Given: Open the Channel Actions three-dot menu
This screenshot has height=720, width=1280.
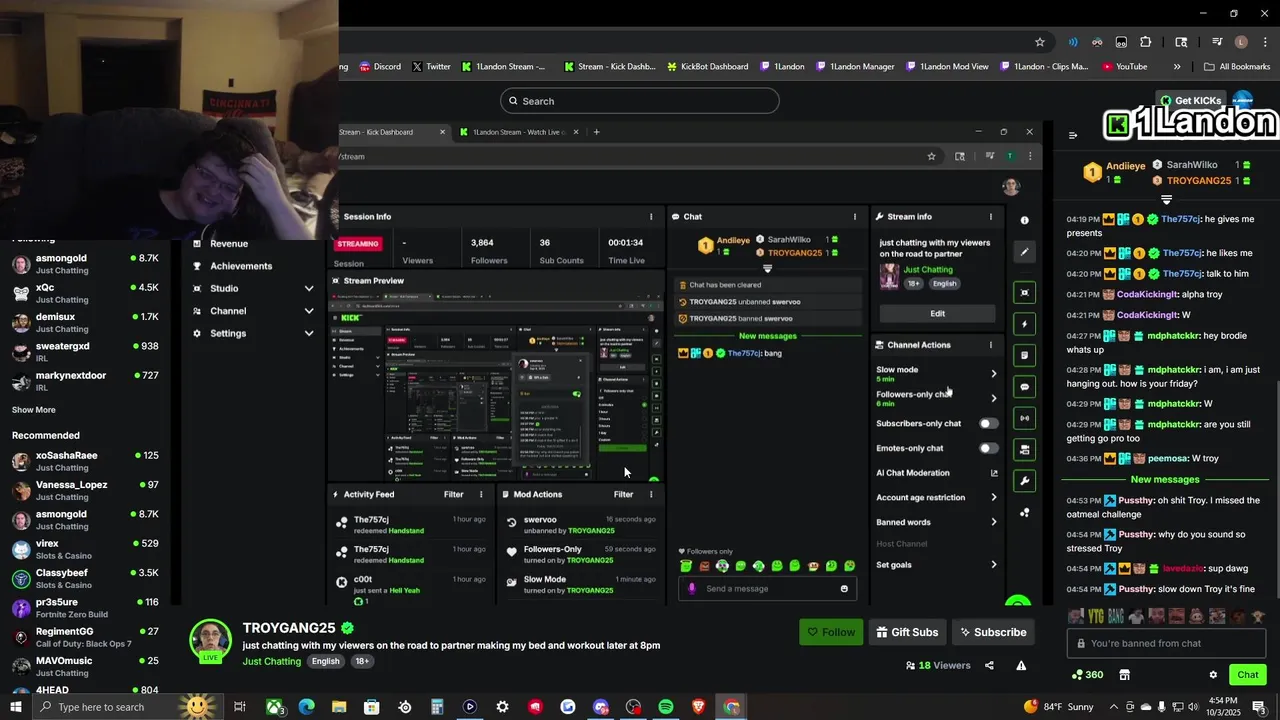Looking at the screenshot, I should pos(991,345).
